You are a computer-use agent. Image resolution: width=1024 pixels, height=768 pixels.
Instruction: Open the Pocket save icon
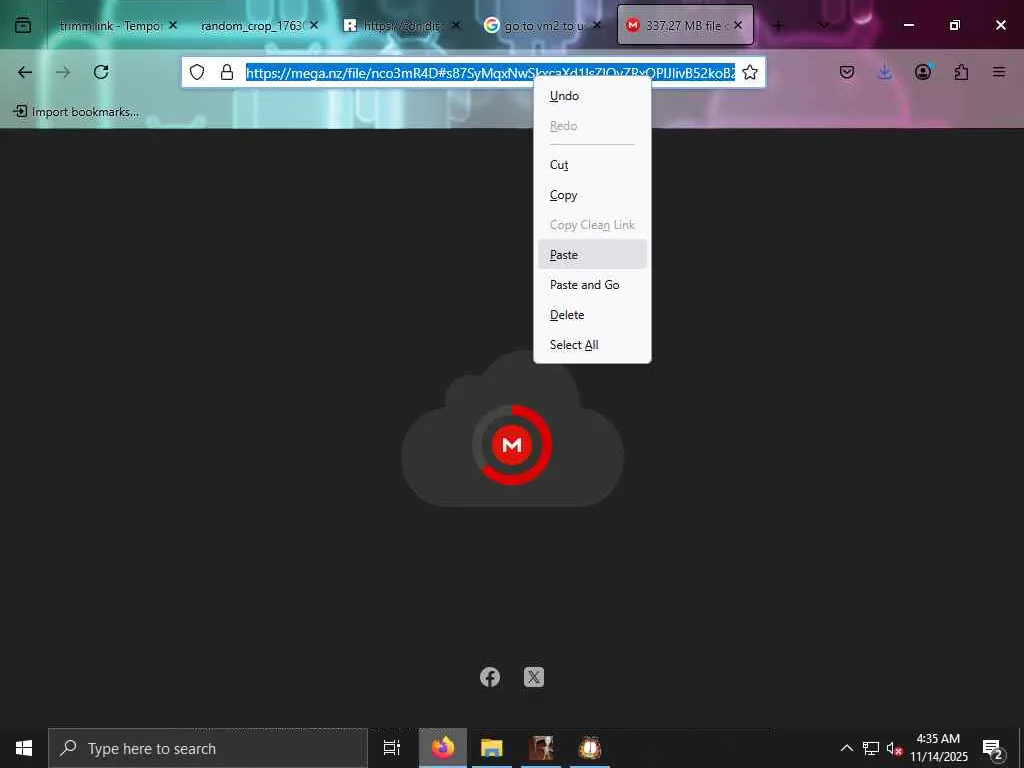(x=847, y=72)
